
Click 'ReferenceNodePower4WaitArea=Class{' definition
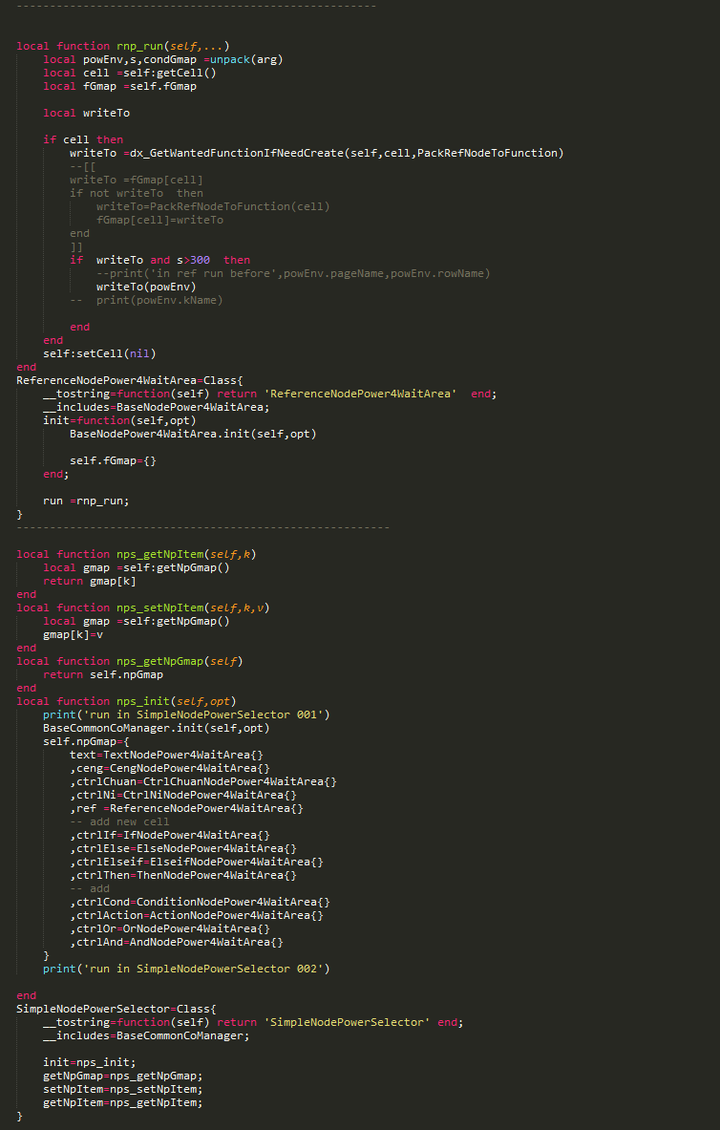pyautogui.click(x=130, y=381)
